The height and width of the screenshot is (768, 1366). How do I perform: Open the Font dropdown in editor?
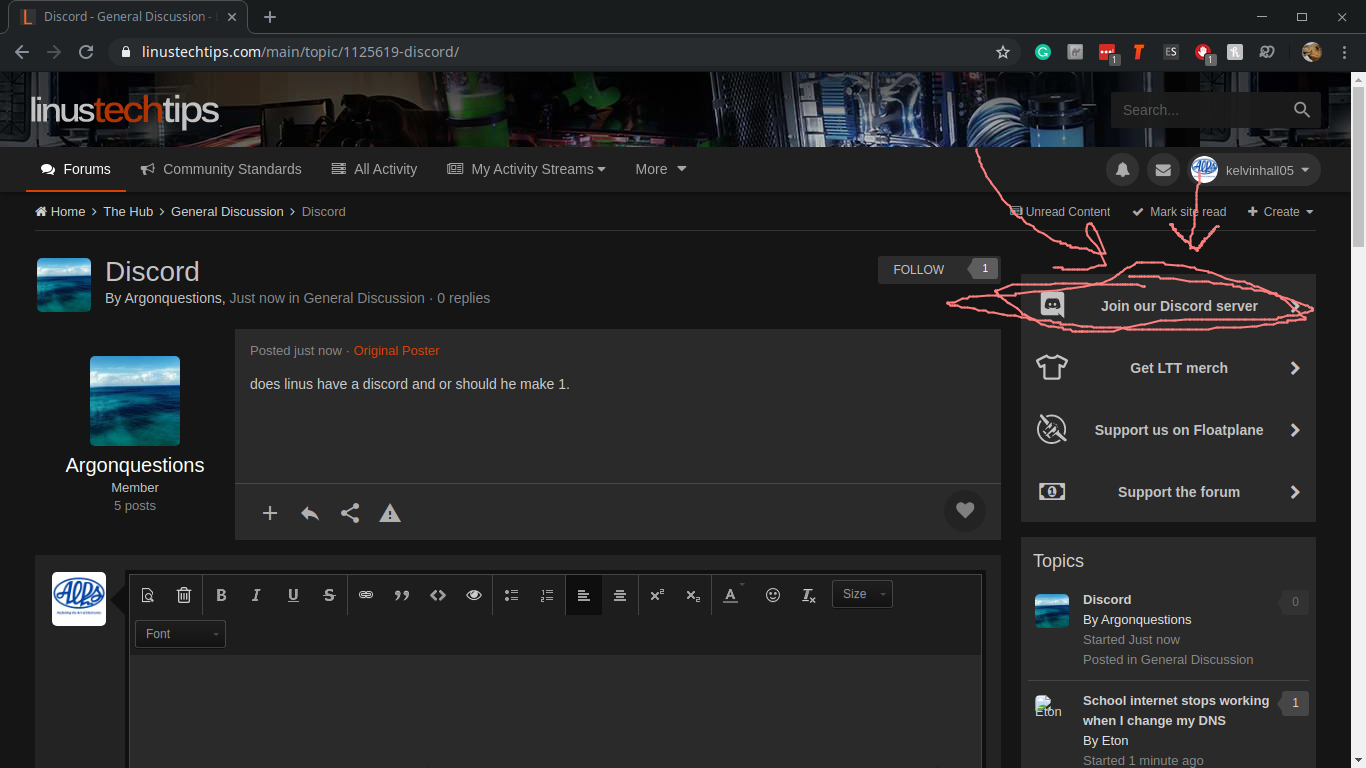180,634
